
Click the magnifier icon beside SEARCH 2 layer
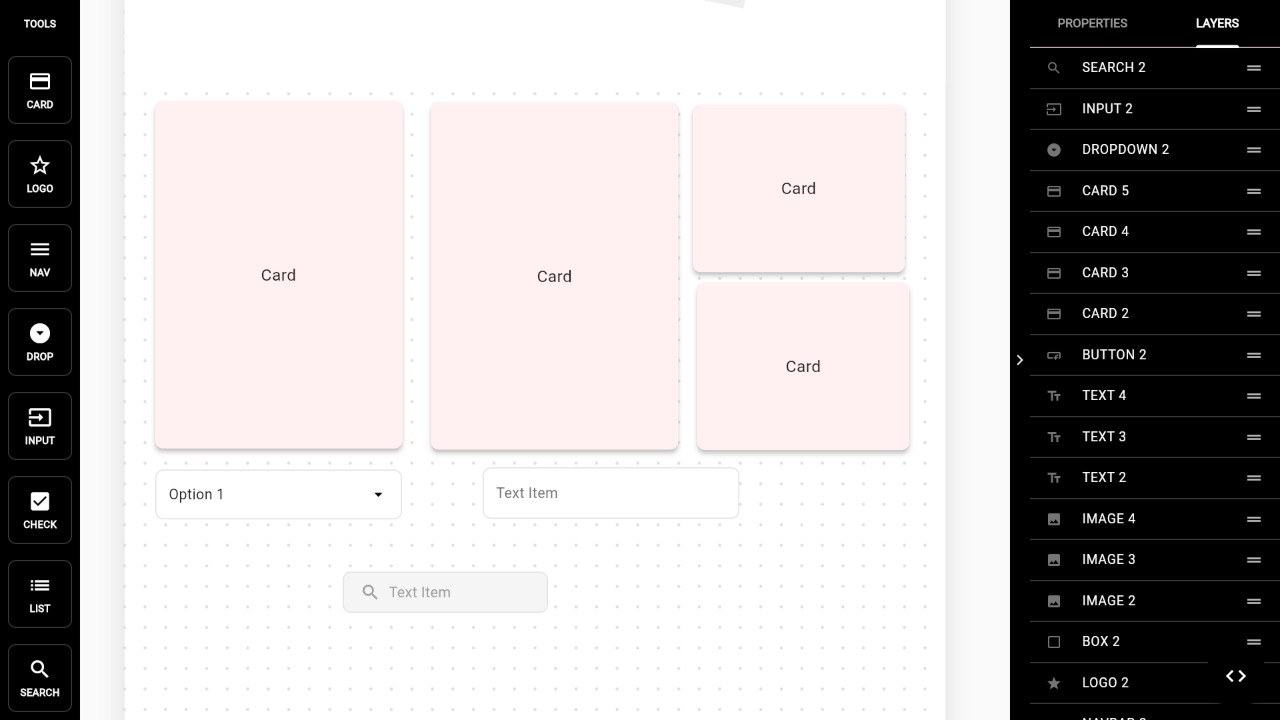pyautogui.click(x=1054, y=67)
